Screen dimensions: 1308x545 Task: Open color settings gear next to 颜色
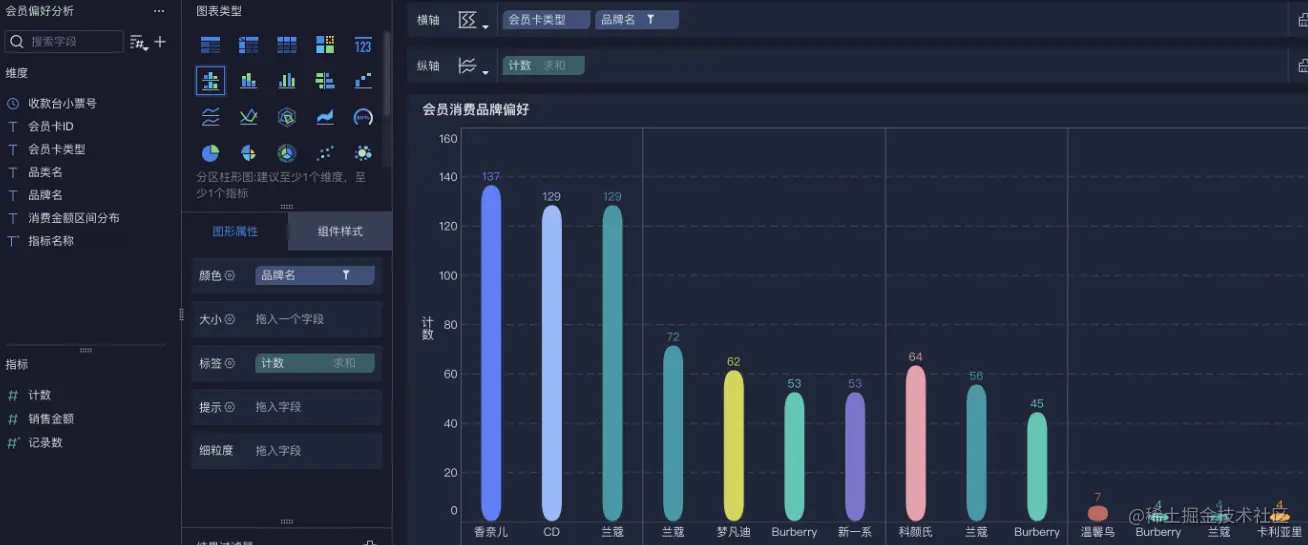click(x=230, y=275)
